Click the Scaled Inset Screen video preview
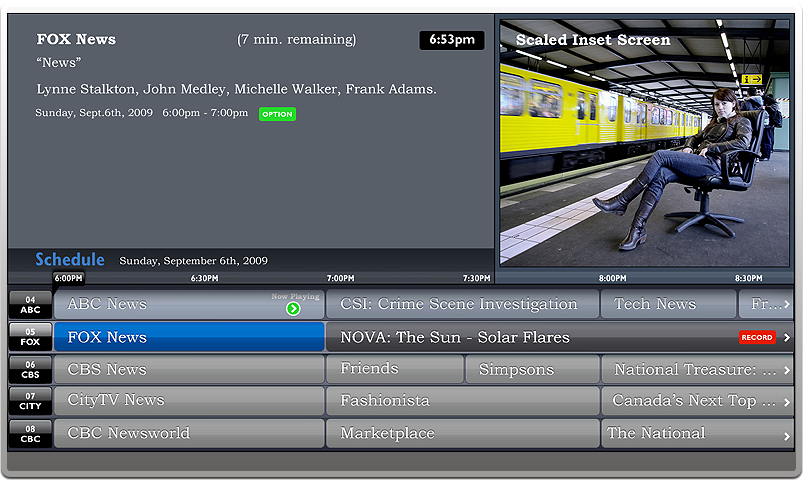 coord(644,143)
